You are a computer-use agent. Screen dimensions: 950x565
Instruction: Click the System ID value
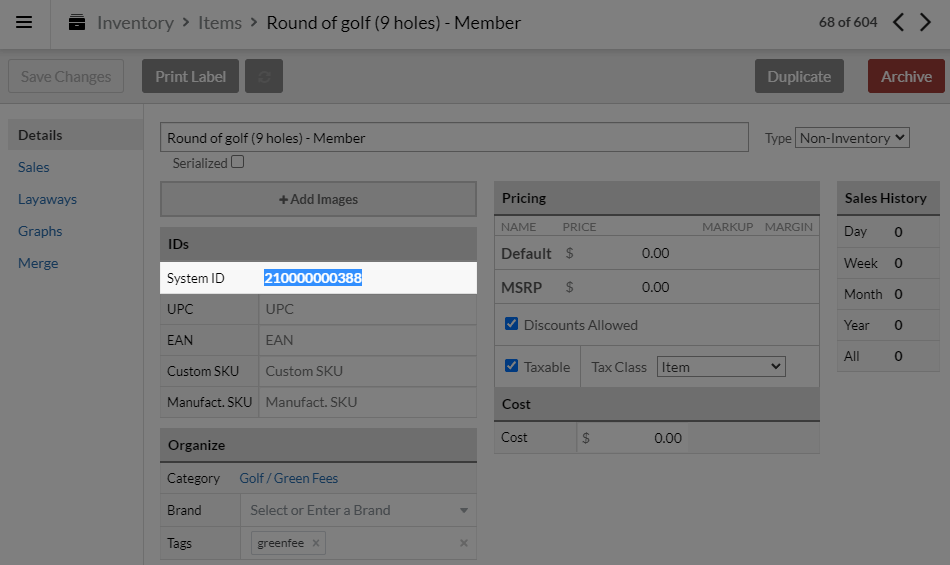[313, 278]
